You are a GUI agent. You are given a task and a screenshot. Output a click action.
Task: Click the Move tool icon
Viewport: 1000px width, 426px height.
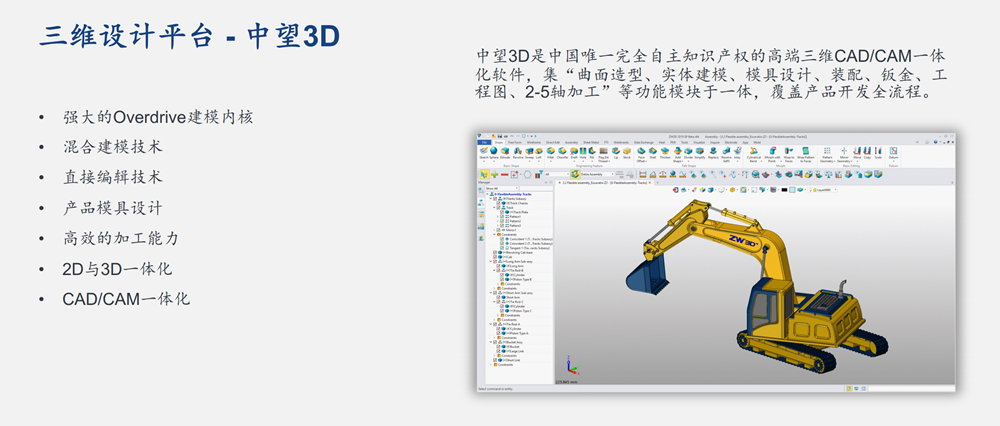[x=857, y=152]
